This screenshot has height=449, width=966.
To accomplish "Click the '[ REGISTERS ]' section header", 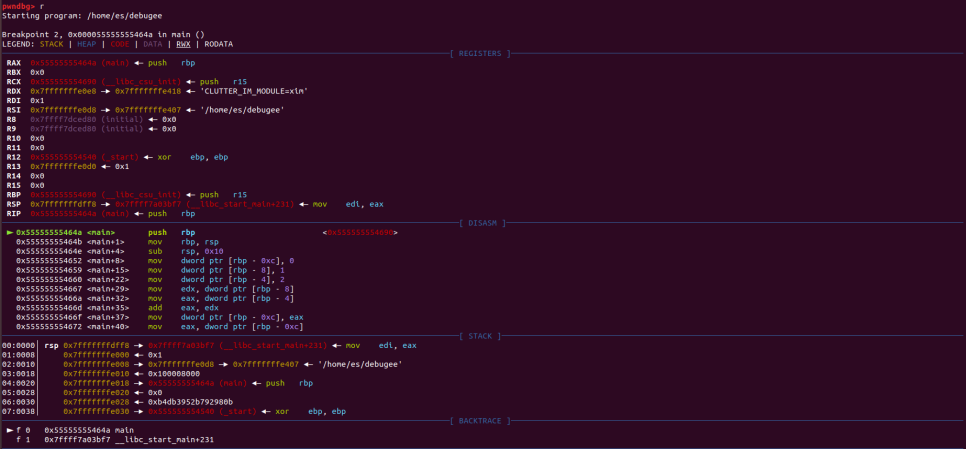I will 480,54.
